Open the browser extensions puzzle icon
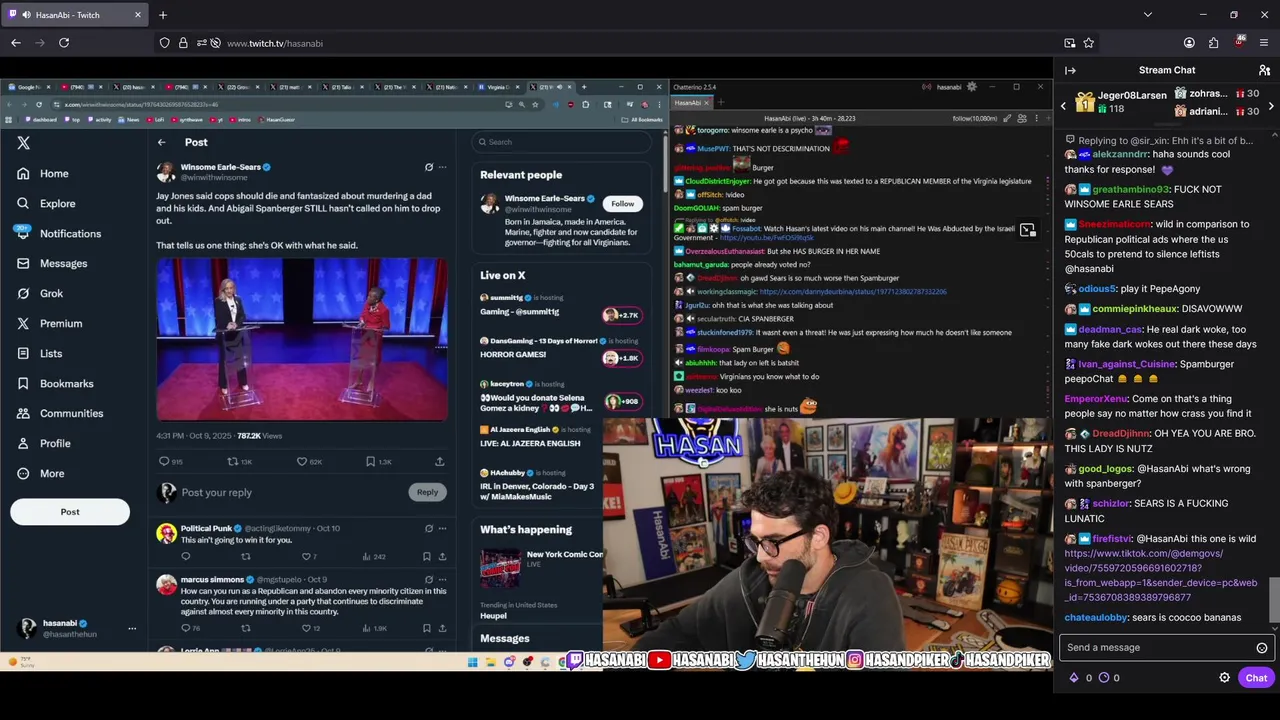 click(x=1213, y=43)
